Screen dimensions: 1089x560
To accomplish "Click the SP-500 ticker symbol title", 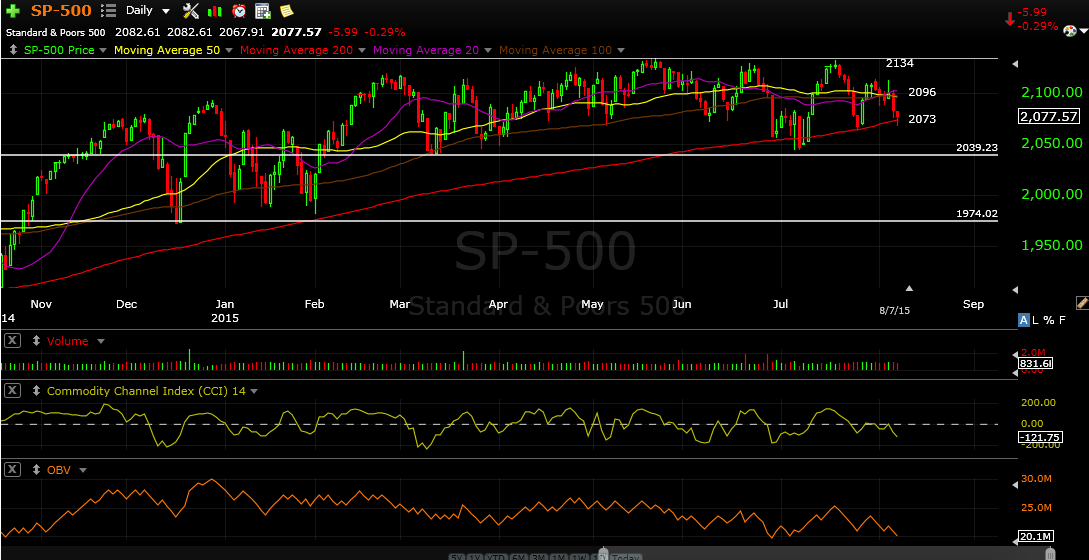I will (x=63, y=10).
